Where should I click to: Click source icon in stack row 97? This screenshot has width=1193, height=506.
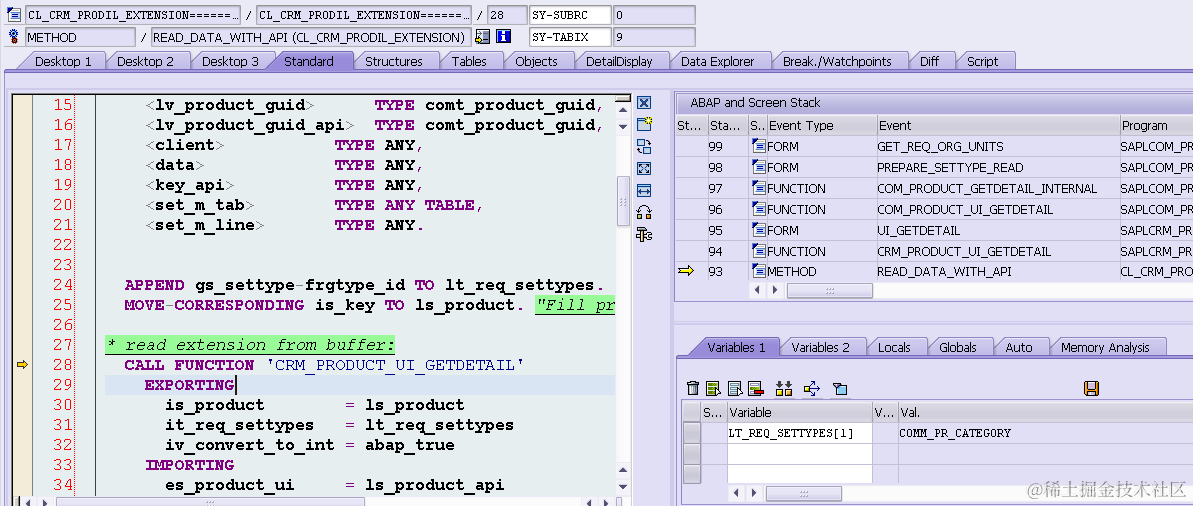[x=758, y=188]
